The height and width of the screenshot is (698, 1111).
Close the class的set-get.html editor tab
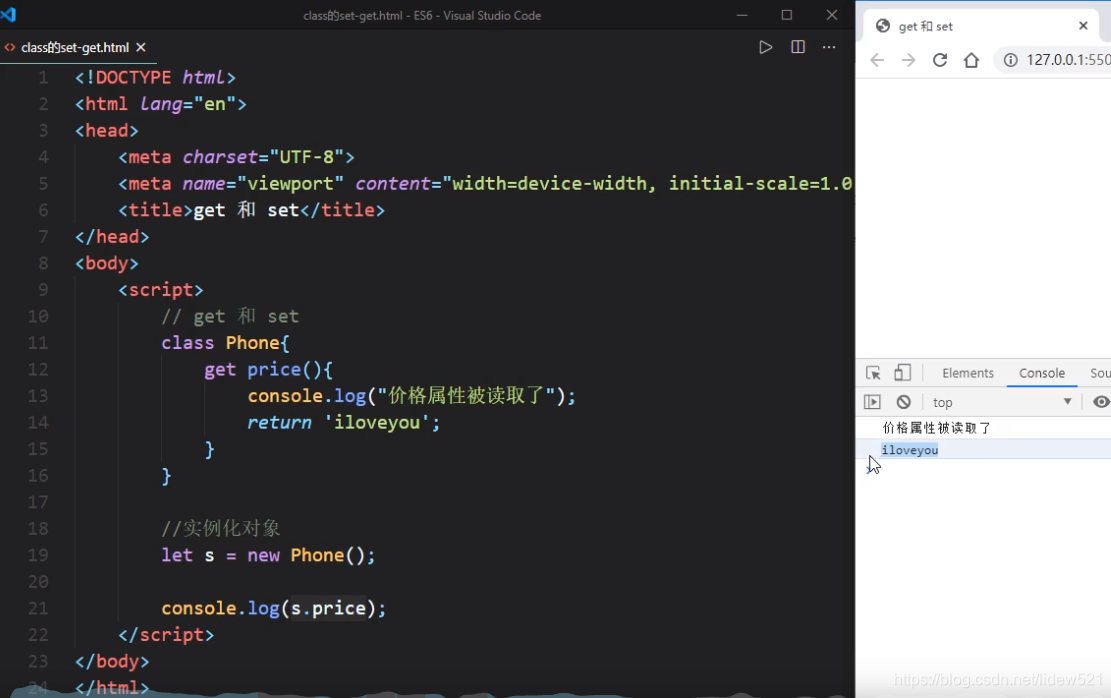point(141,47)
